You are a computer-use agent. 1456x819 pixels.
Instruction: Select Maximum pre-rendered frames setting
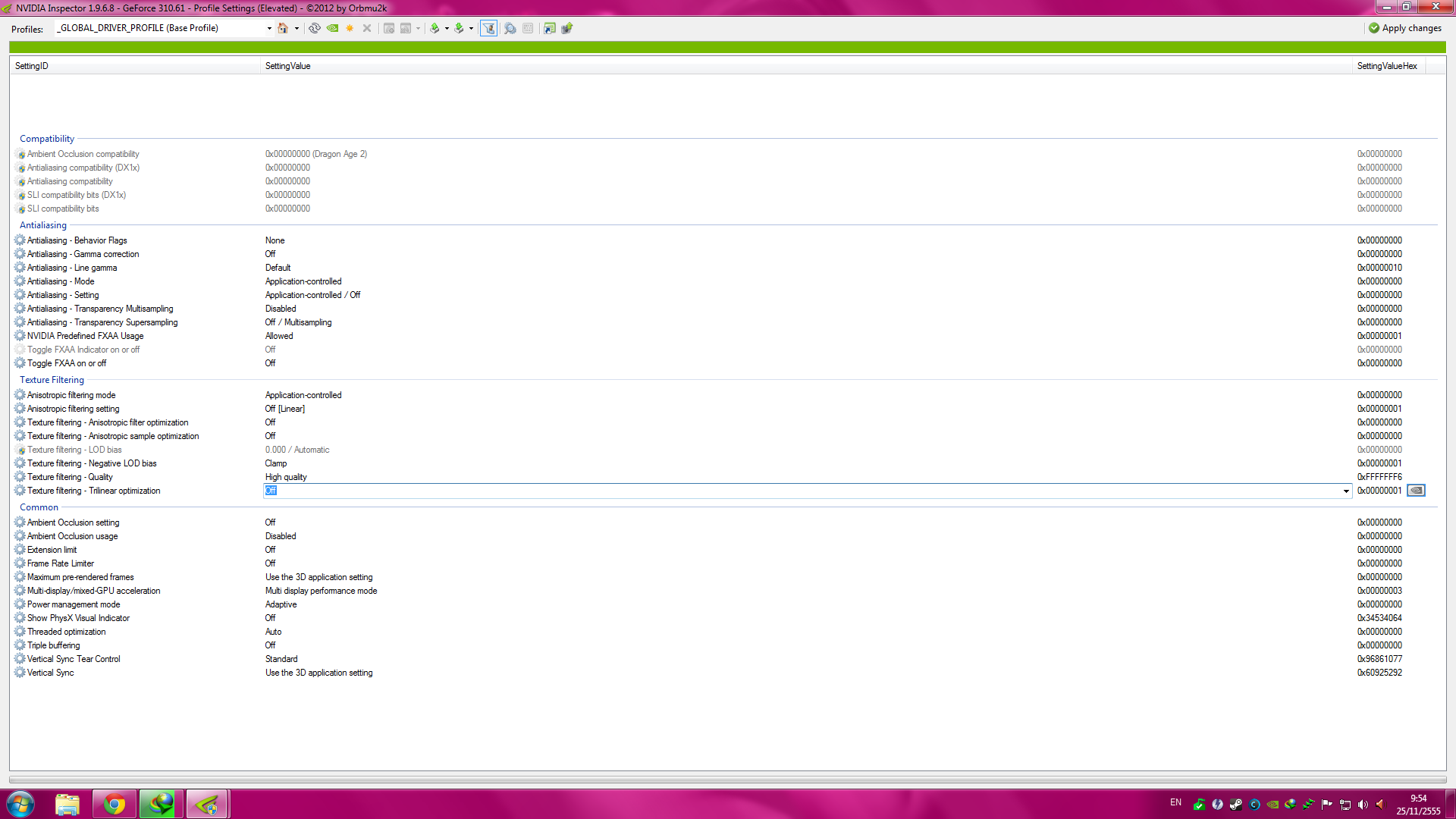coord(80,577)
